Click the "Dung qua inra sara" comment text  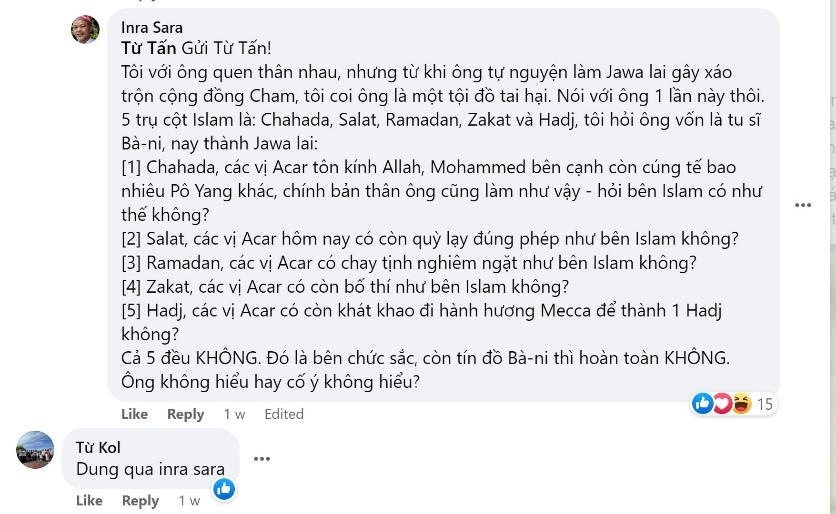(x=150, y=469)
